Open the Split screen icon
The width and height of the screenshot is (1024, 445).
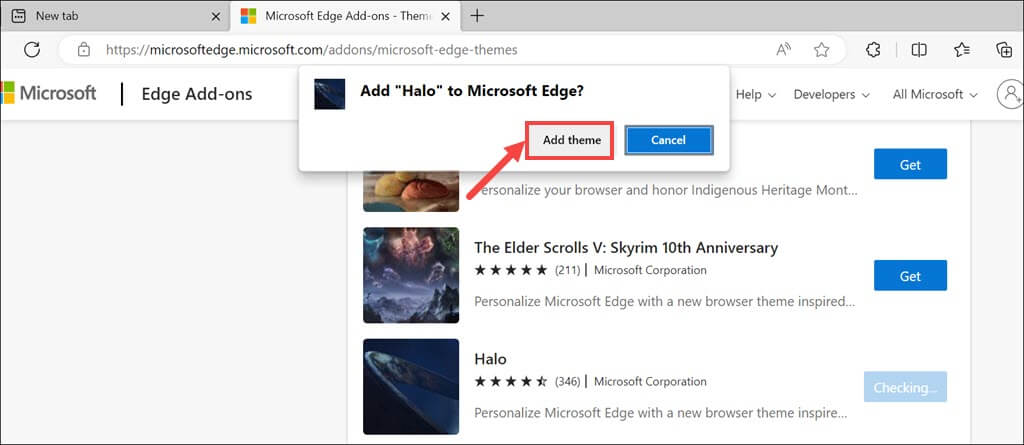[x=920, y=50]
